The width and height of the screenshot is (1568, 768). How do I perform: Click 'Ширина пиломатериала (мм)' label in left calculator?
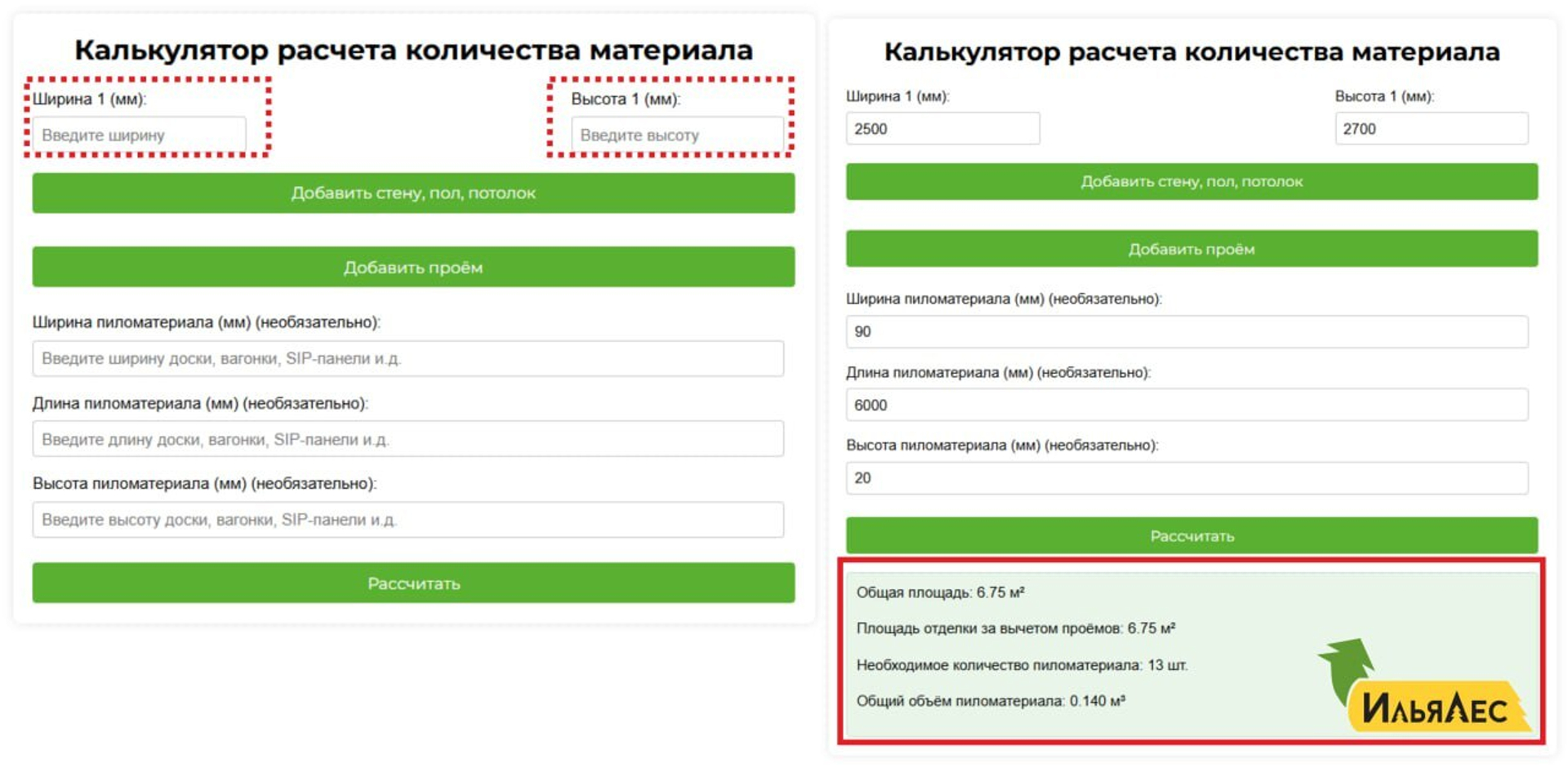point(207,322)
